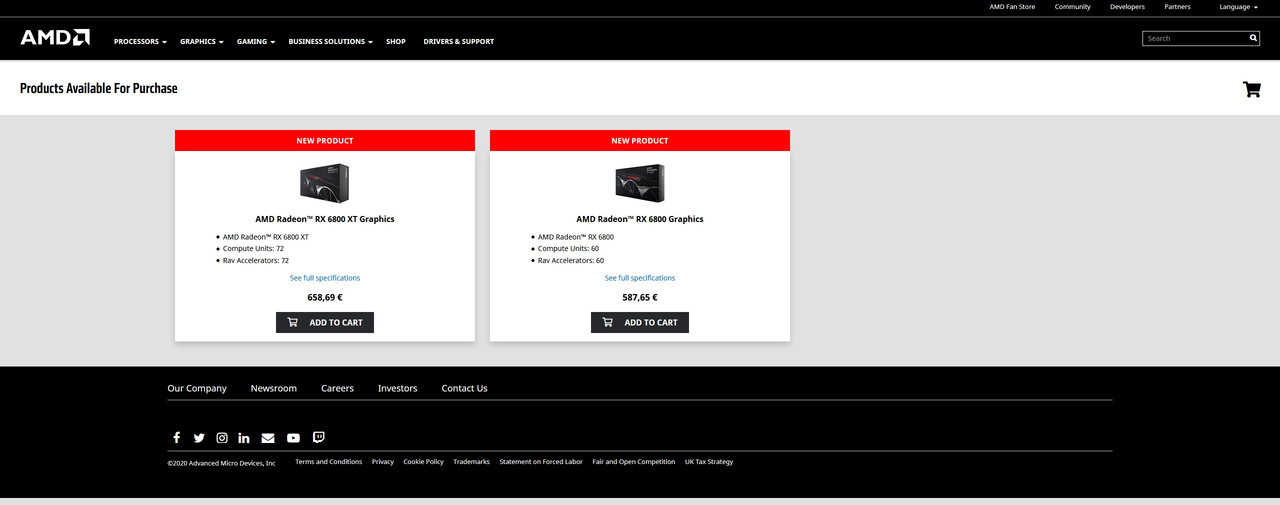Expand the Gaming menu

pos(256,42)
